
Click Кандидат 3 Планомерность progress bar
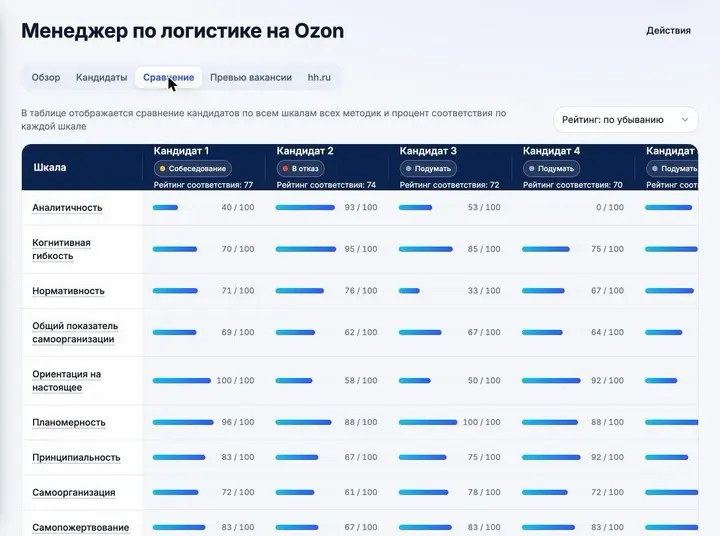coord(428,422)
